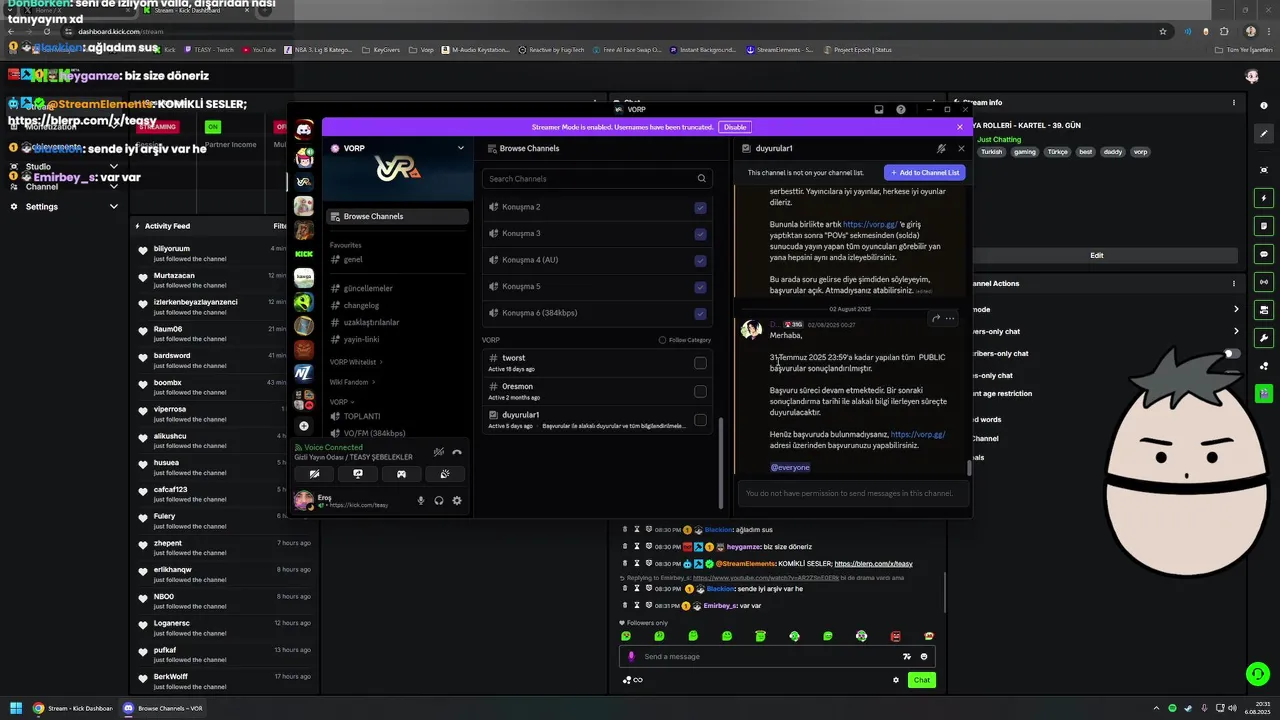Uncheck the Konuşma 3 channel checkbox

[700, 234]
